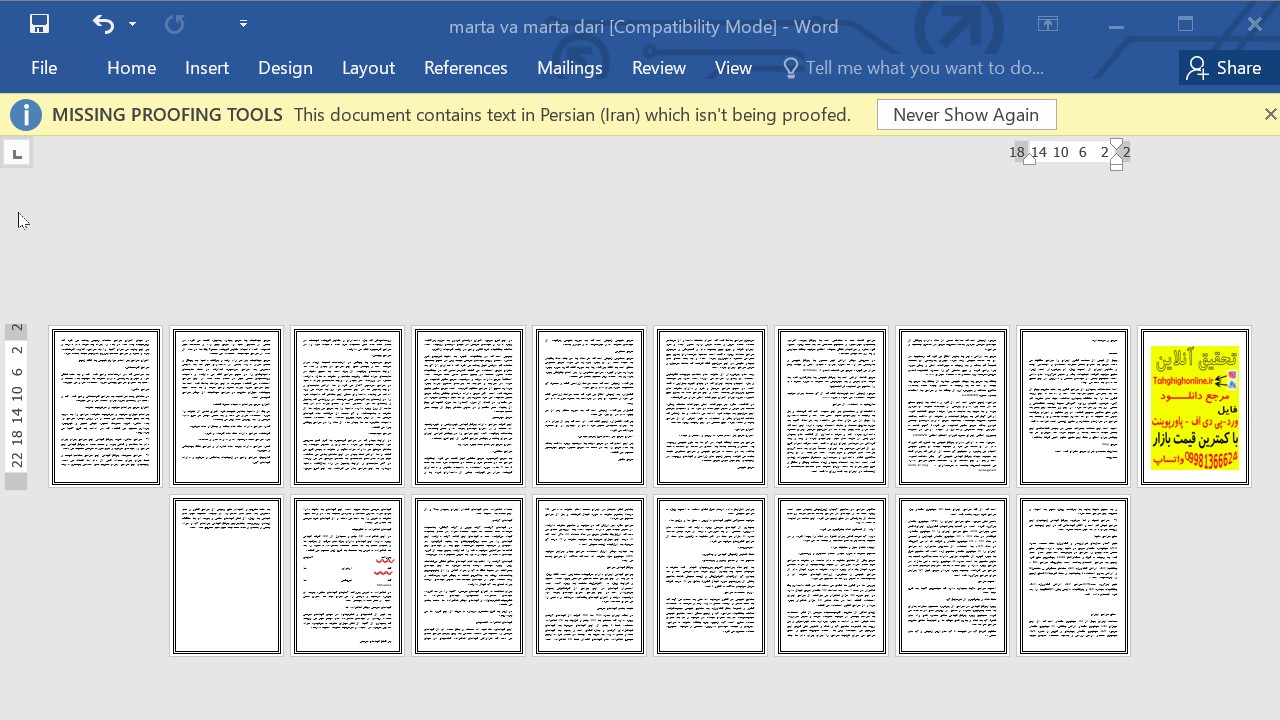This screenshot has height=720, width=1280.
Task: Click the Undo arrow icon
Action: [x=103, y=24]
